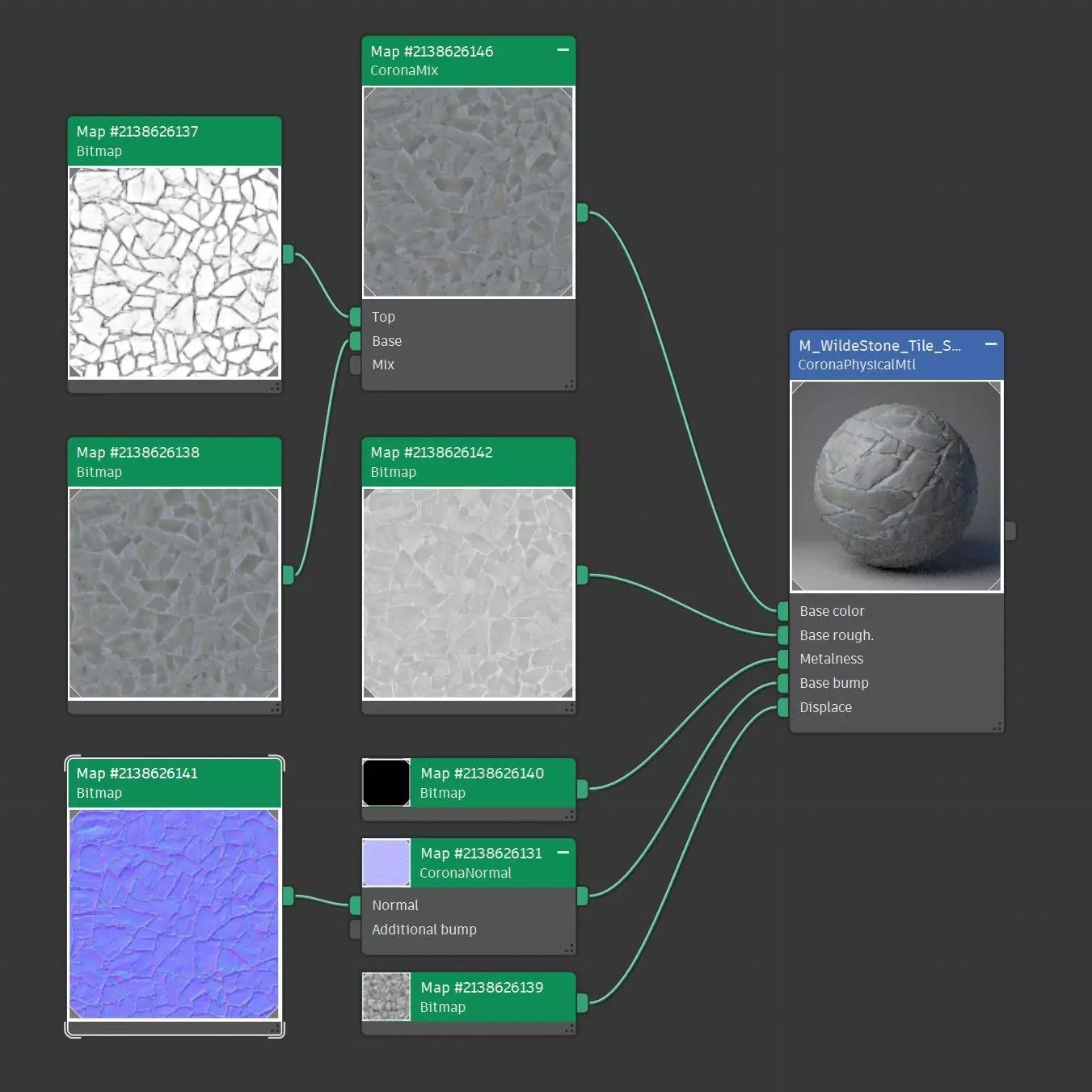Image resolution: width=1092 pixels, height=1092 pixels.
Task: Click the Additional bump input socket
Action: (356, 930)
